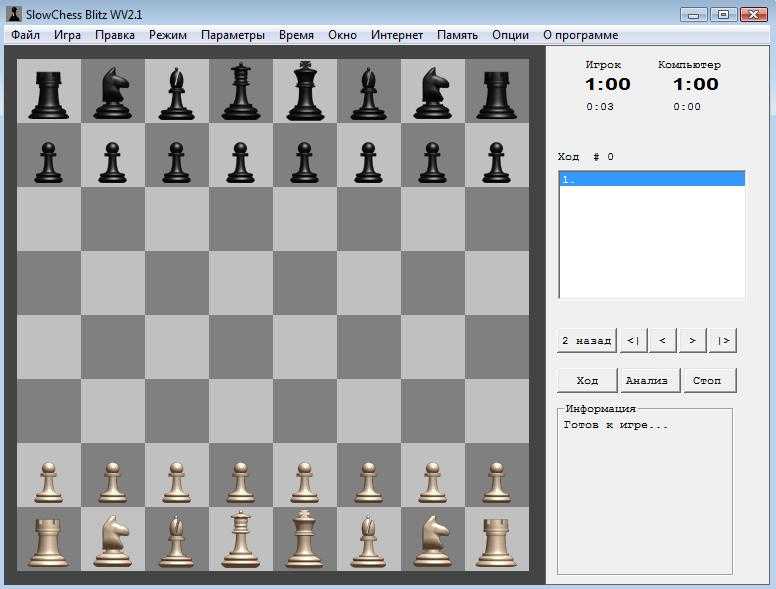This screenshot has height=589, width=776.
Task: Step back one move with '<'
Action: point(663,341)
